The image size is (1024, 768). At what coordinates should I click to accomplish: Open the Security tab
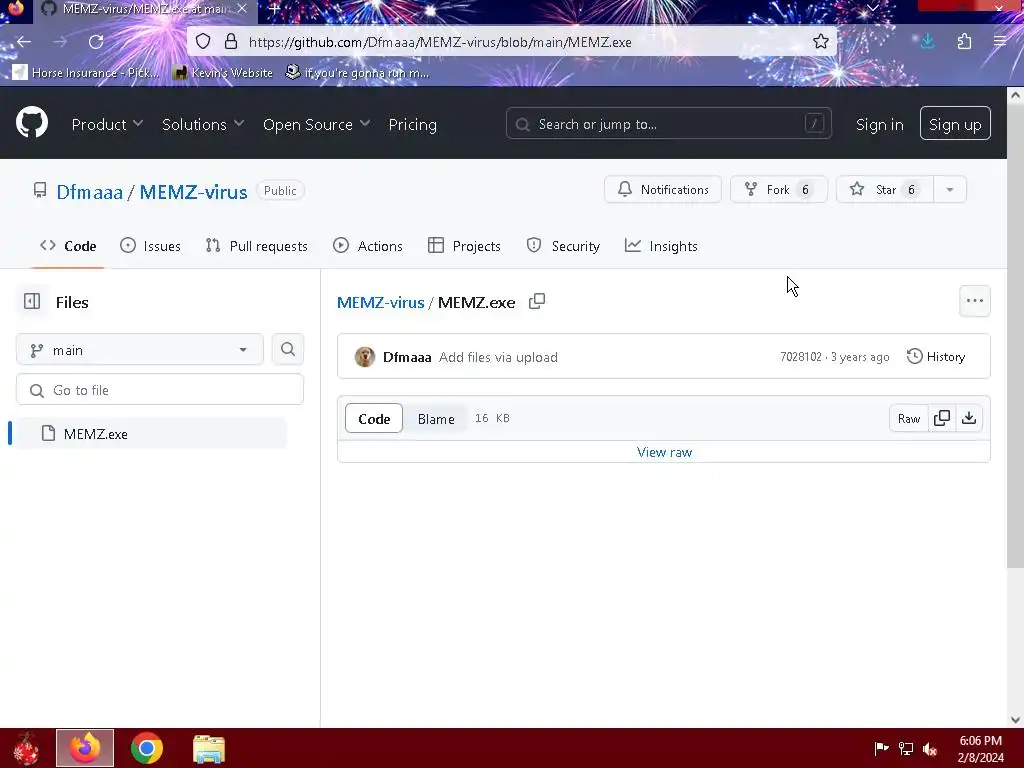pos(563,246)
